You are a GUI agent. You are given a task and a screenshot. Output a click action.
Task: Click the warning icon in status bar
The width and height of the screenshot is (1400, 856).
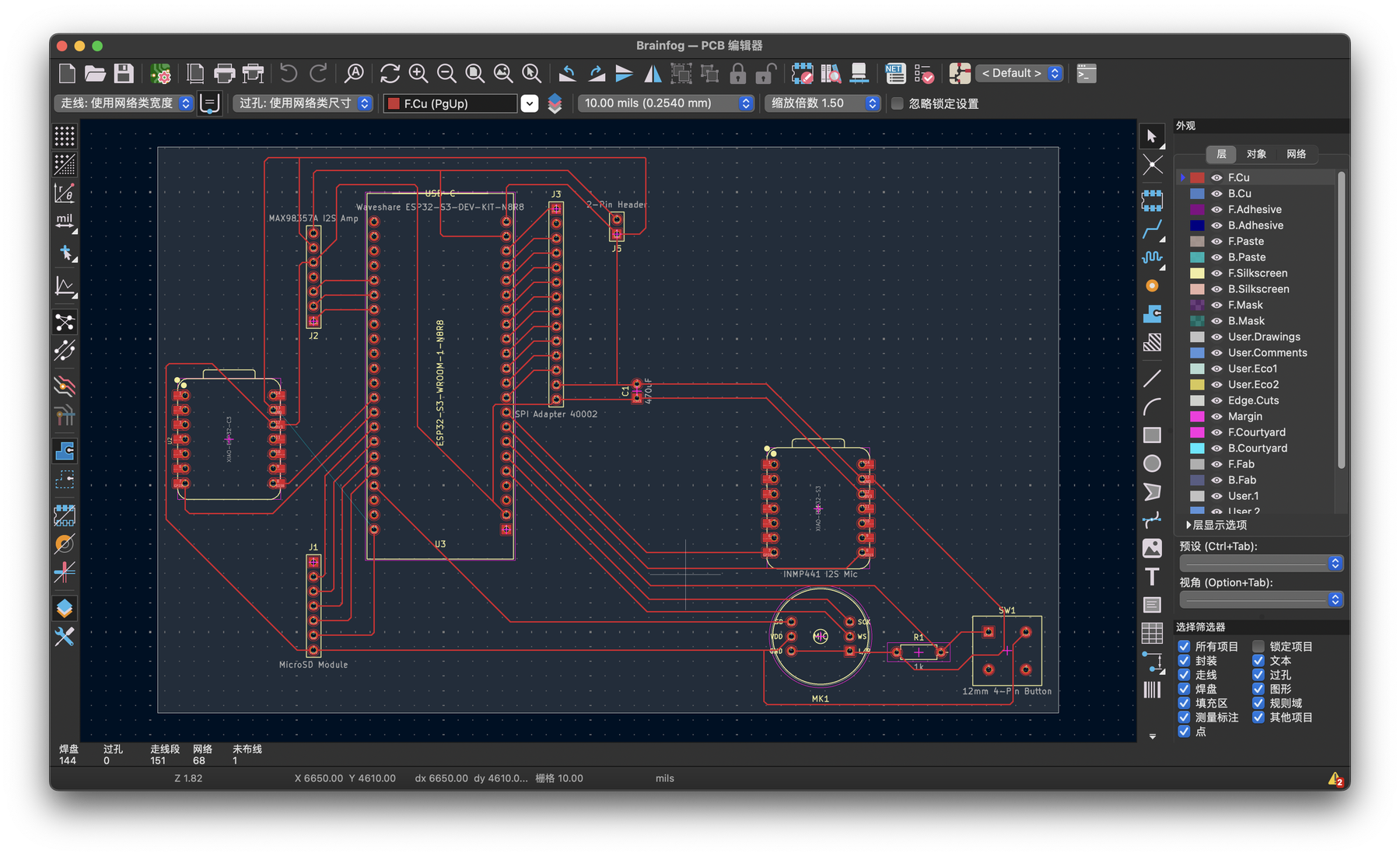(x=1335, y=779)
